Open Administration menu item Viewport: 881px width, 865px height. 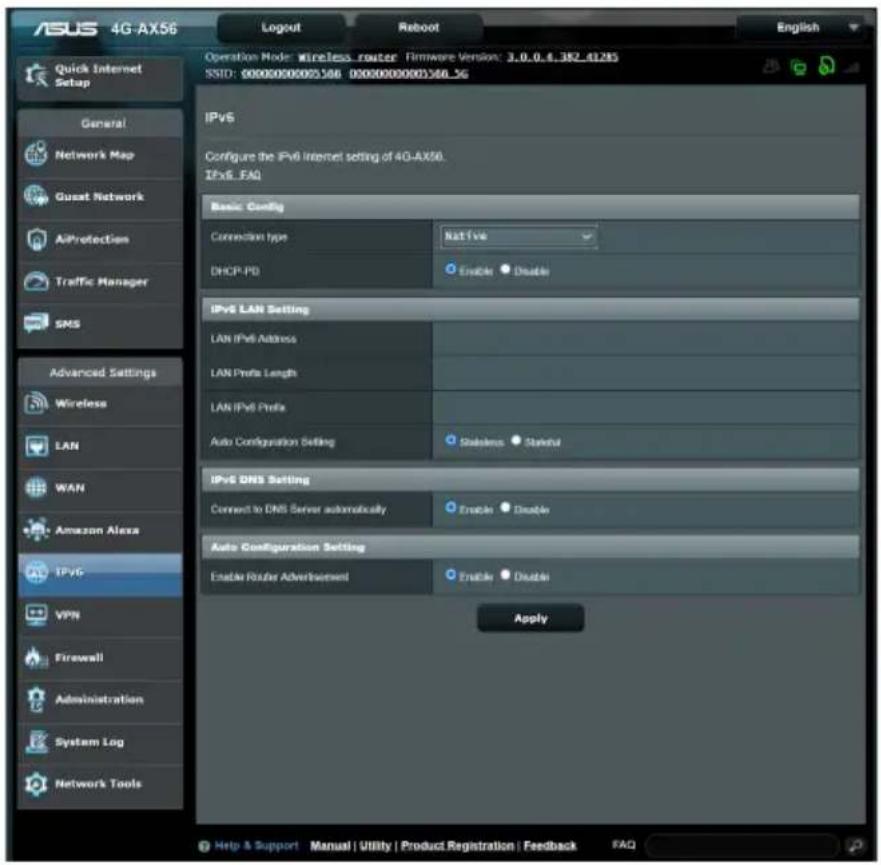point(100,699)
